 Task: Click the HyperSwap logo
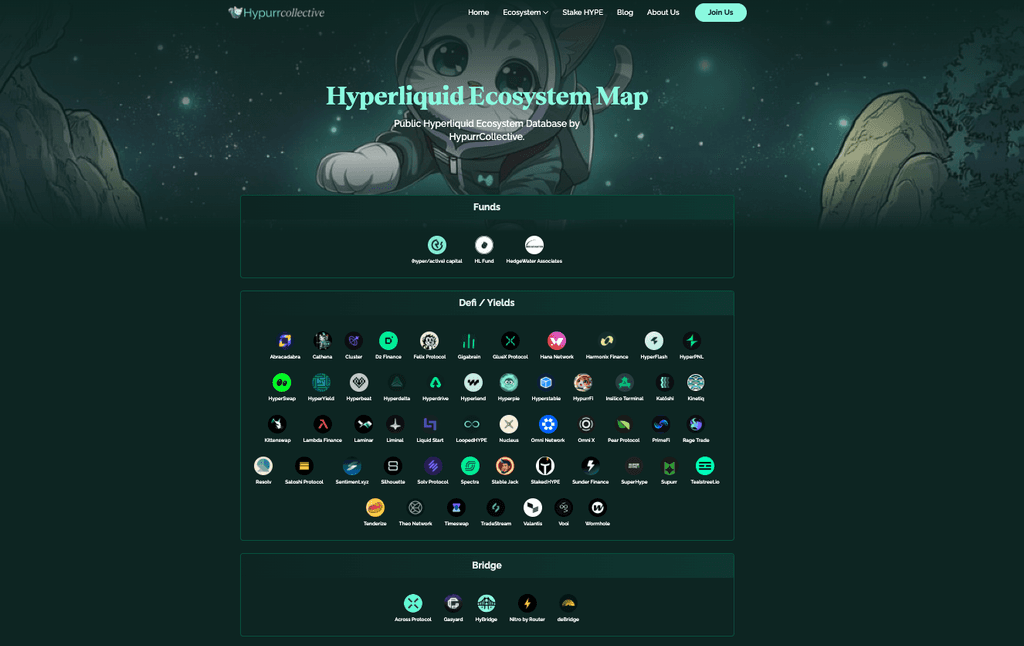[x=281, y=381]
